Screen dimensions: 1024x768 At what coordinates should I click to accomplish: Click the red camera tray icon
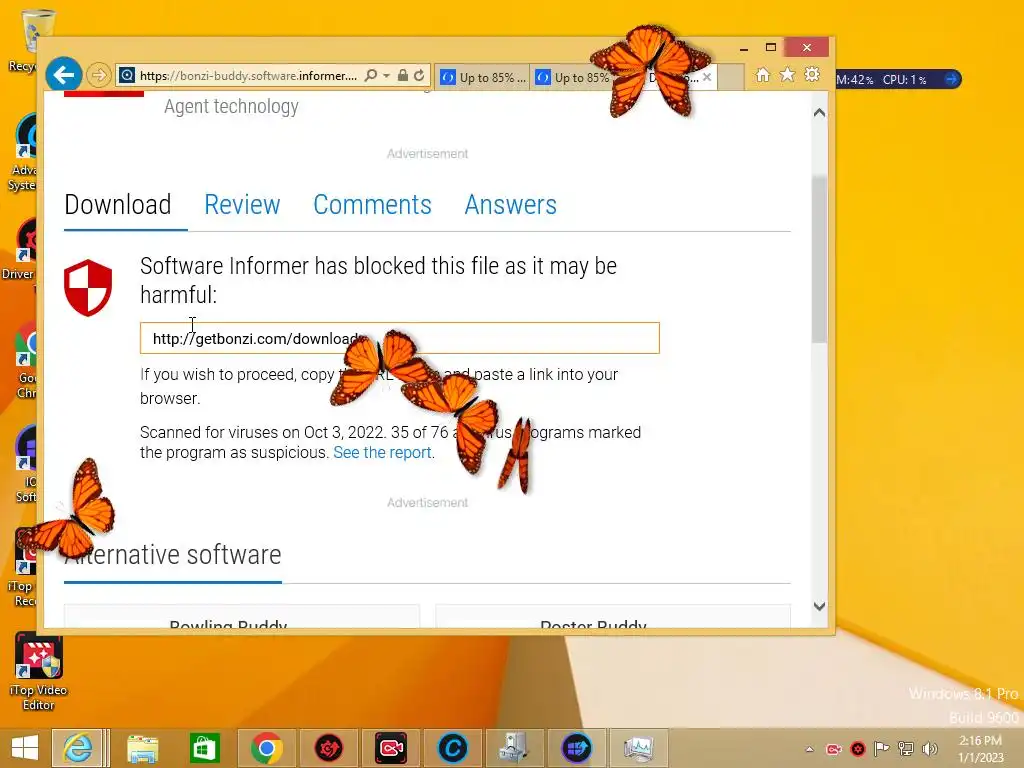click(834, 749)
